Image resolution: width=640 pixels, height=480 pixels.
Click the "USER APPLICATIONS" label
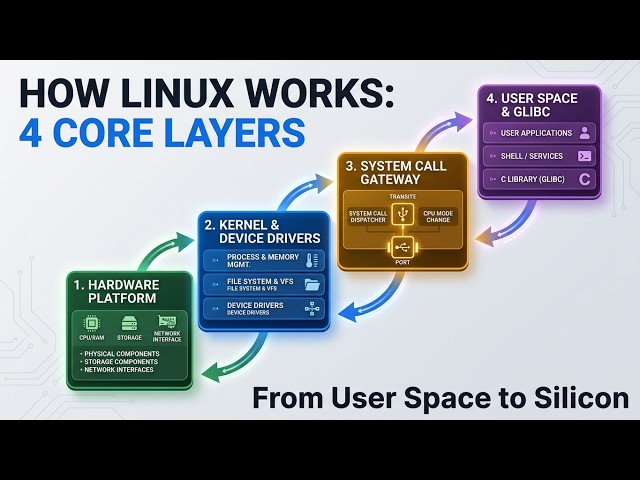[536, 133]
